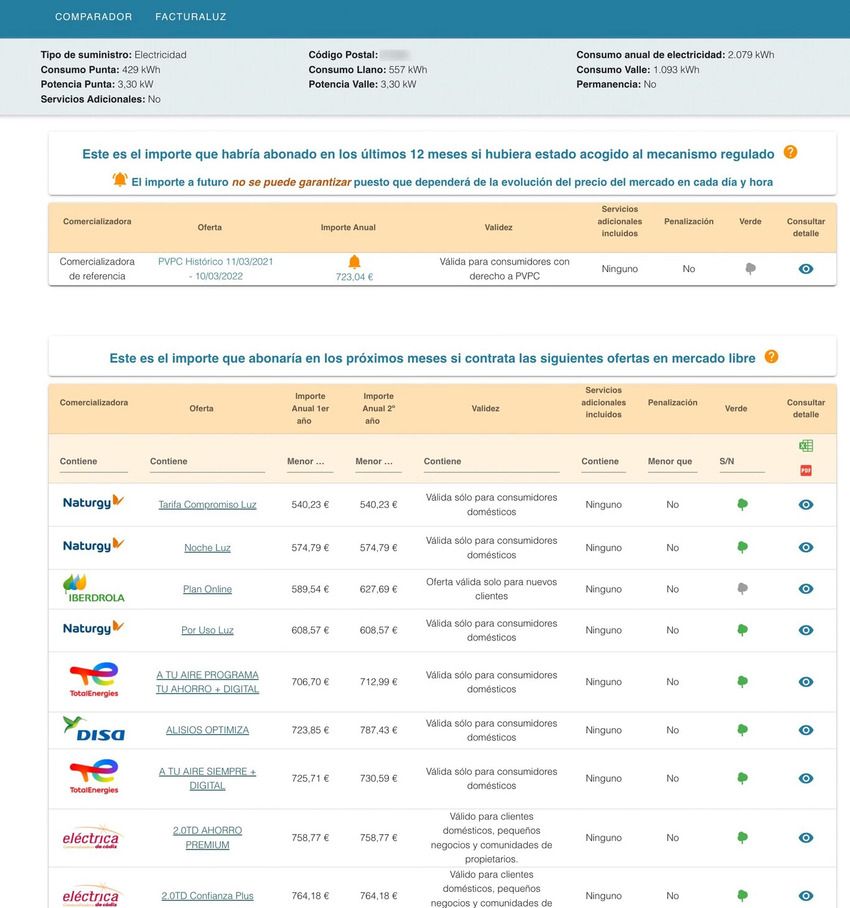Image resolution: width=850 pixels, height=908 pixels.
Task: View detail eye for ALISIOS OPTIMIZA
Action: pos(805,730)
